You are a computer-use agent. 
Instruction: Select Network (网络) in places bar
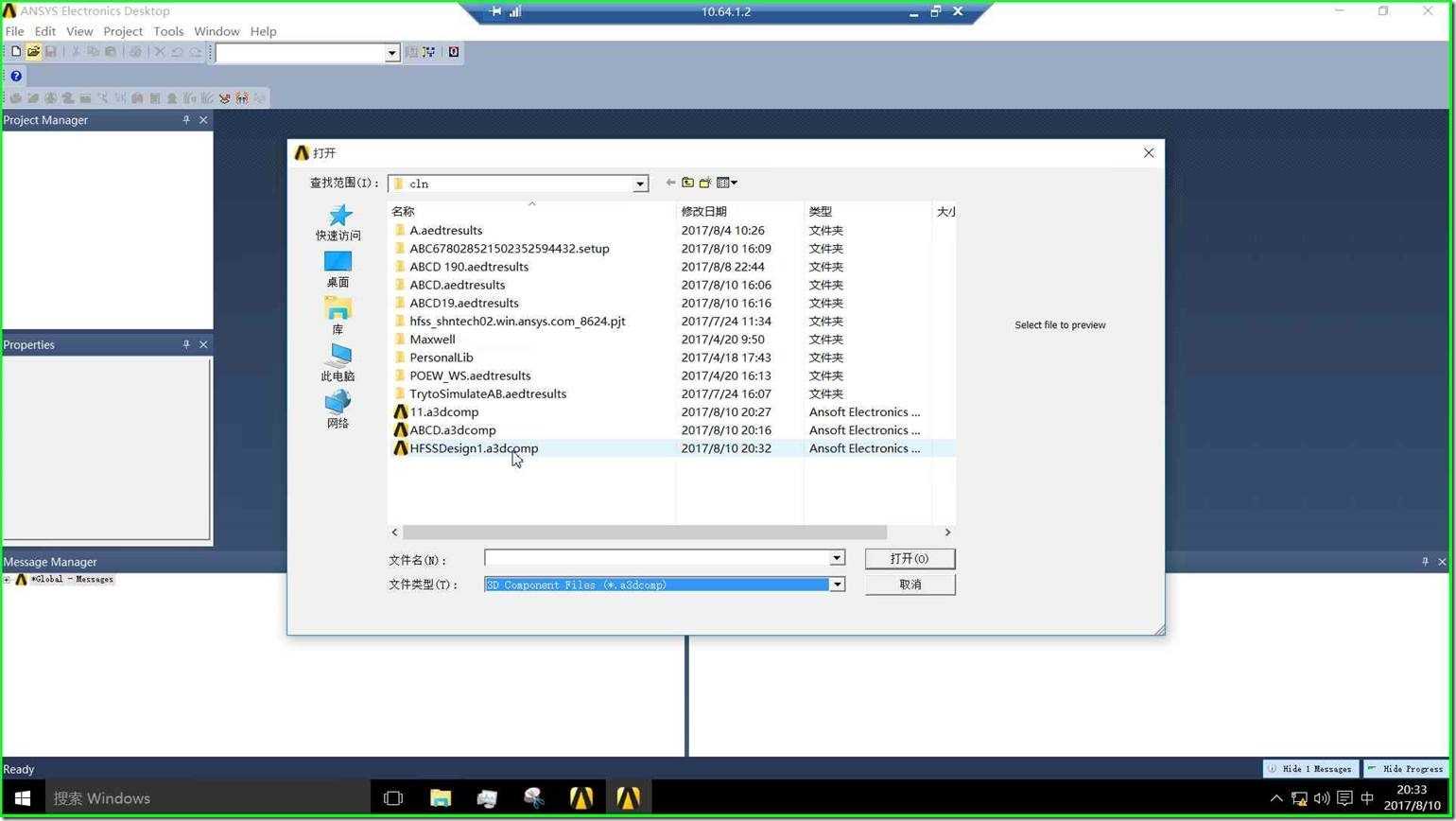point(338,410)
